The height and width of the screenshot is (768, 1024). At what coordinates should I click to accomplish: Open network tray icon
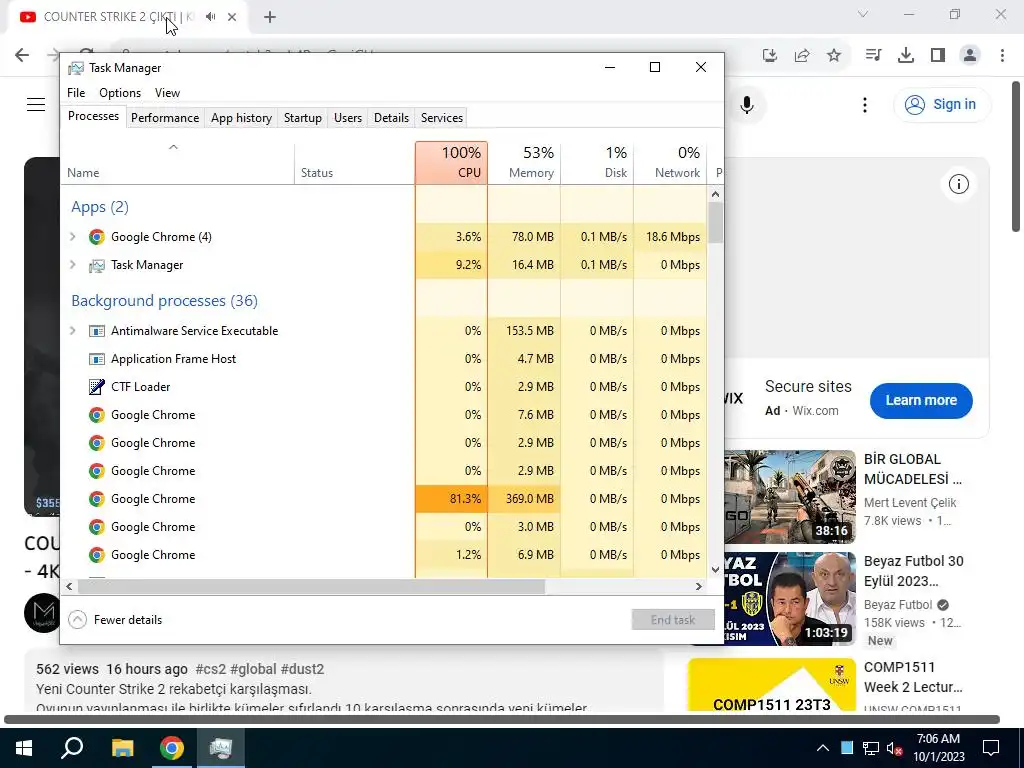pyautogui.click(x=871, y=748)
